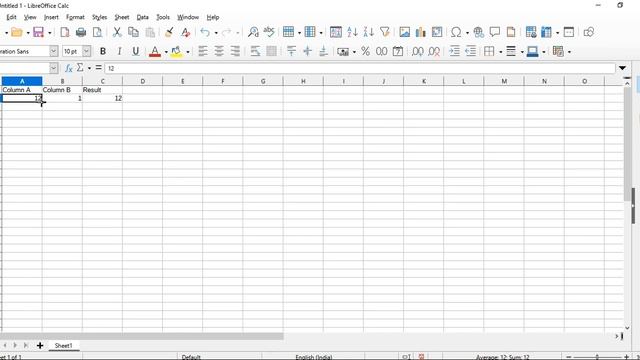Open the Format menu
The height and width of the screenshot is (360, 640).
[75, 17]
